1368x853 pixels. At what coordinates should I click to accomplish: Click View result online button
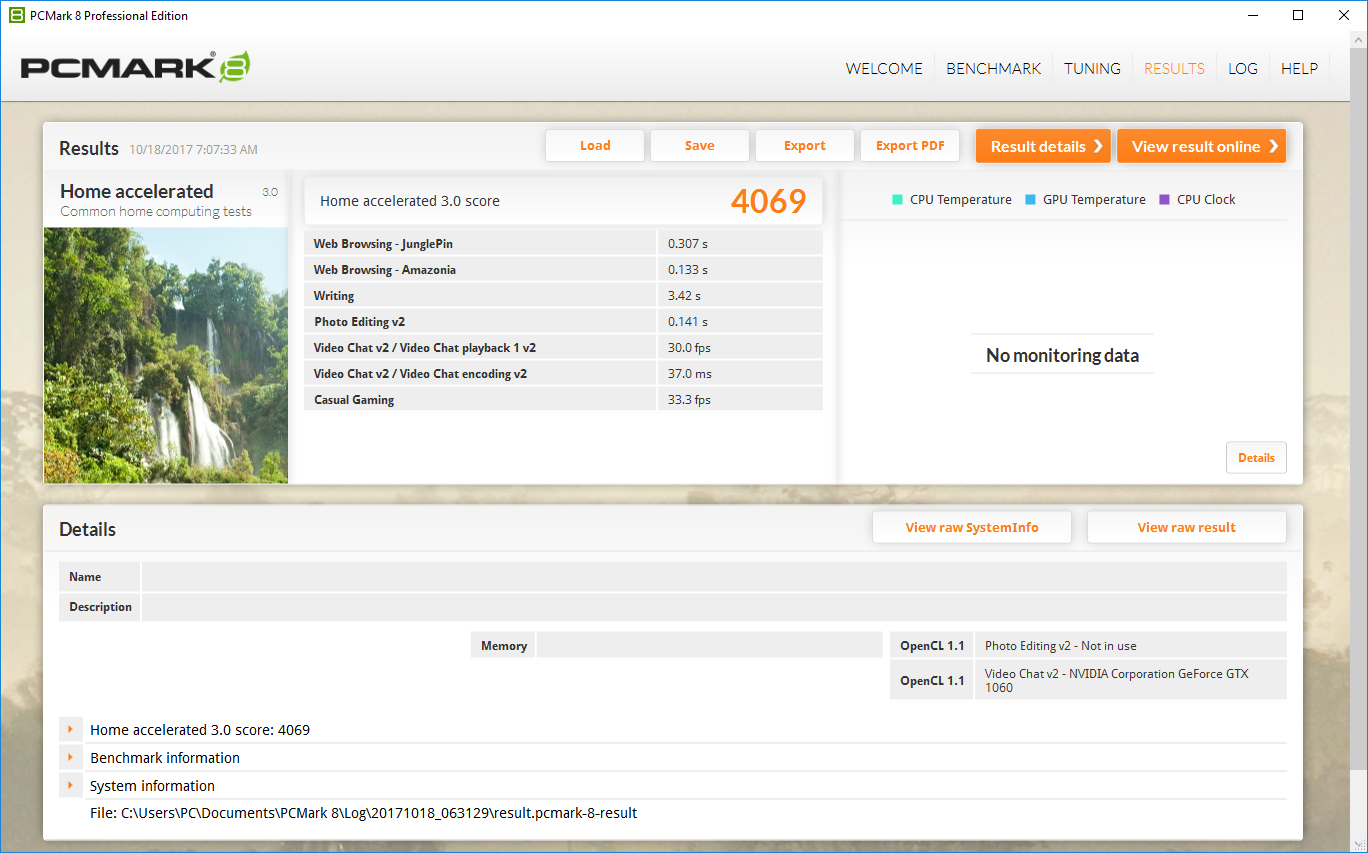[1201, 146]
